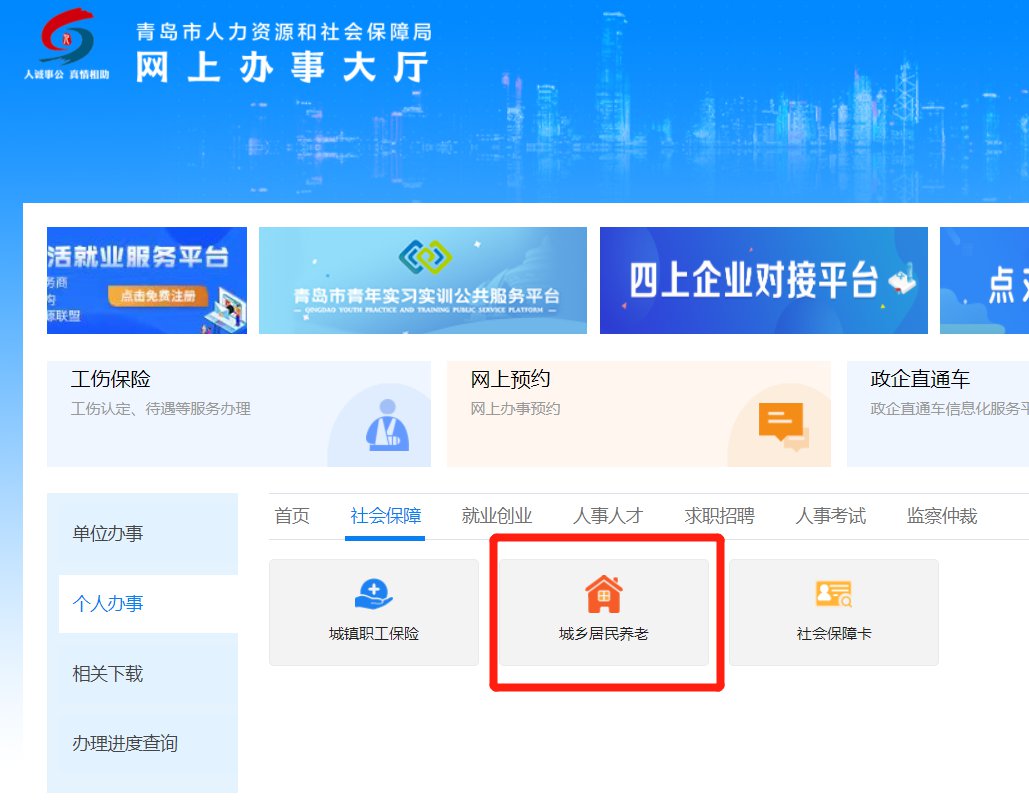
Task: Go to the 人事考试 tab
Action: click(x=830, y=516)
